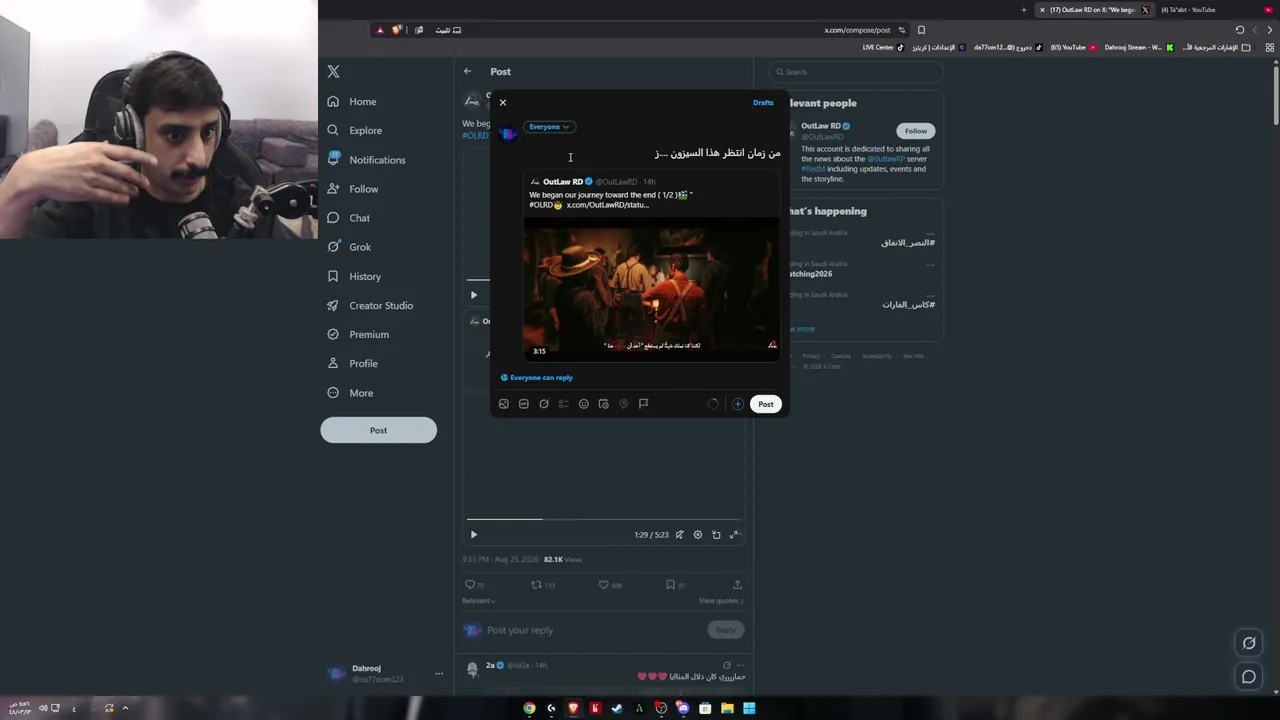Image resolution: width=1280 pixels, height=720 pixels.
Task: Go back using the Post header arrow
Action: tap(467, 72)
